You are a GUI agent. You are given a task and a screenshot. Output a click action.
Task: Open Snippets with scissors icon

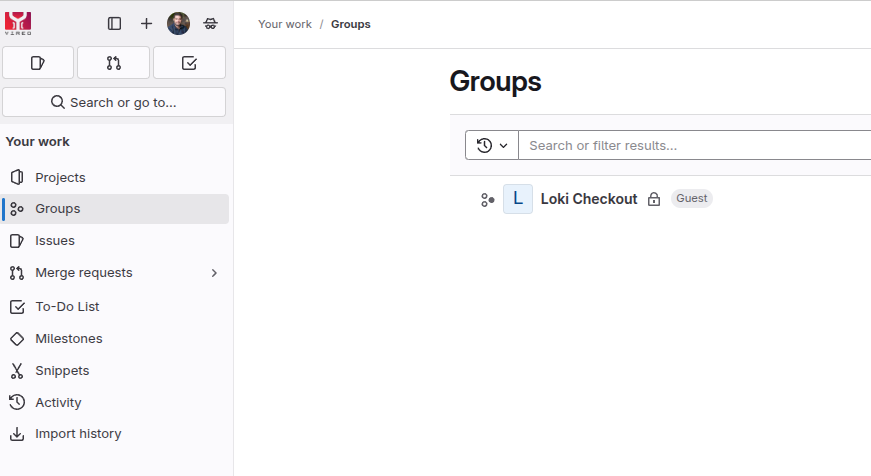click(62, 371)
